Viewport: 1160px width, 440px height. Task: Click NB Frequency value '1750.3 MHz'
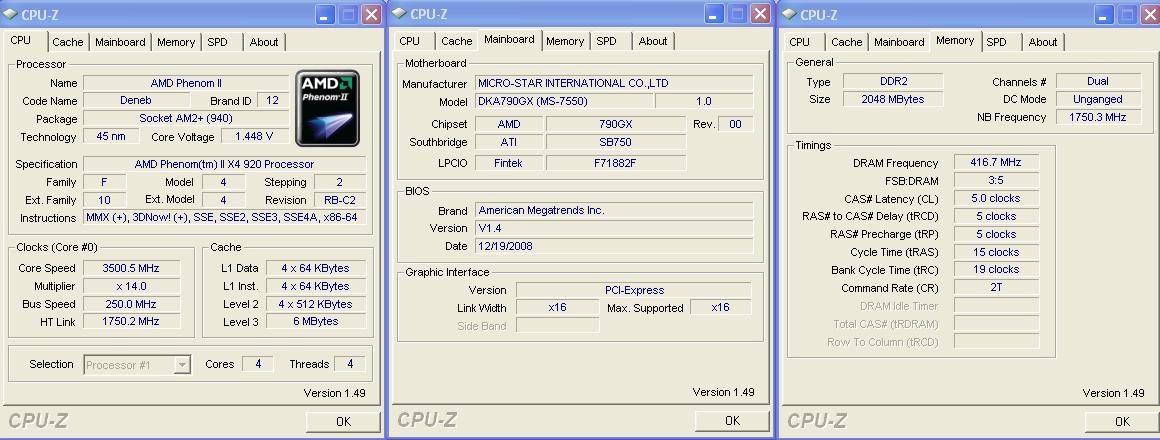pos(1098,117)
